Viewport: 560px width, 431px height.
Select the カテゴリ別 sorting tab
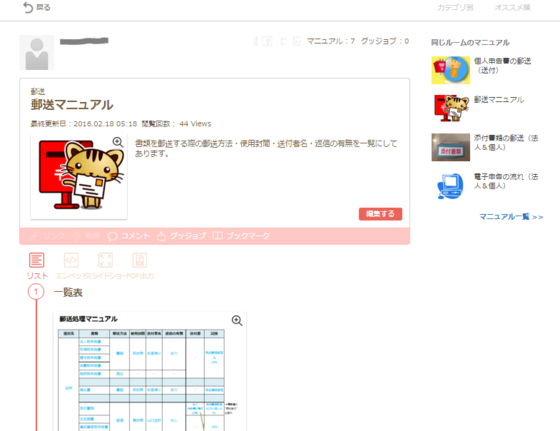tap(455, 7)
